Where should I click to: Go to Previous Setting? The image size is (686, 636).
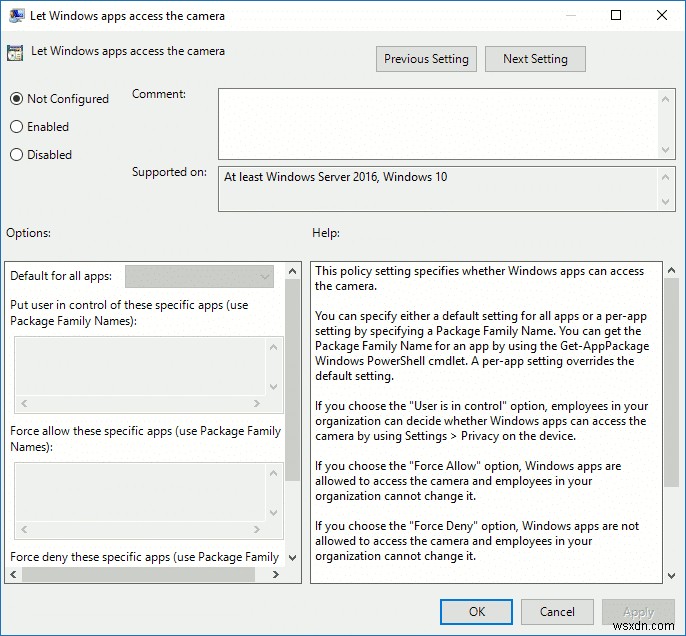[x=426, y=59]
